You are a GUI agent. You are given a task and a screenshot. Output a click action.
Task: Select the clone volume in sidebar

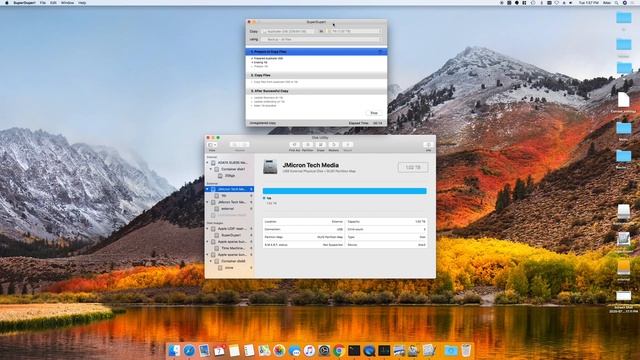[229, 268]
